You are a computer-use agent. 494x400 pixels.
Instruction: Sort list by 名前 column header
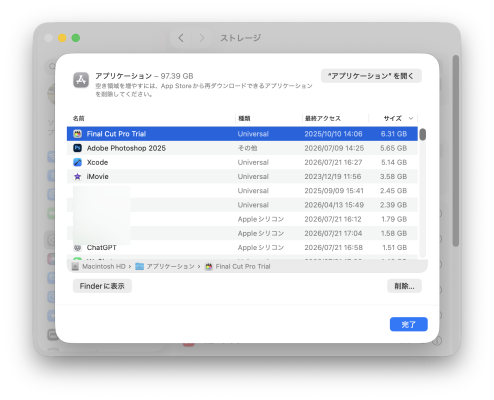79,118
